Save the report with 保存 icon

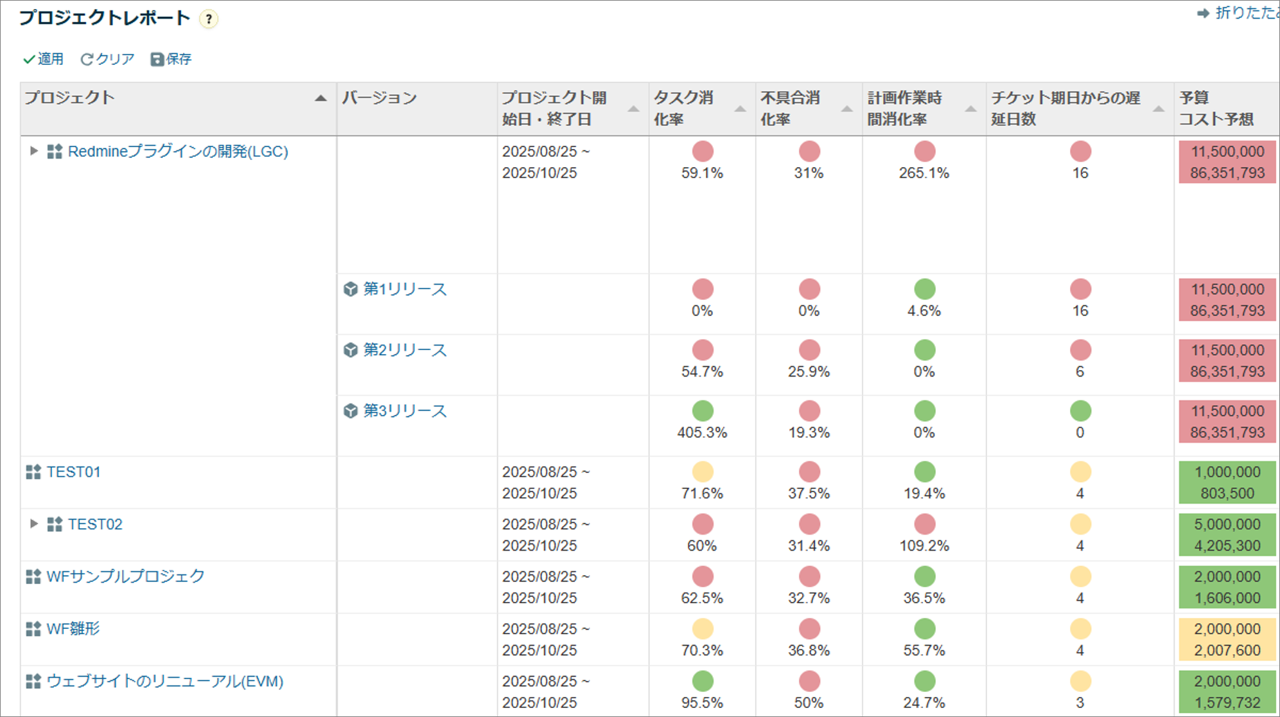click(171, 59)
